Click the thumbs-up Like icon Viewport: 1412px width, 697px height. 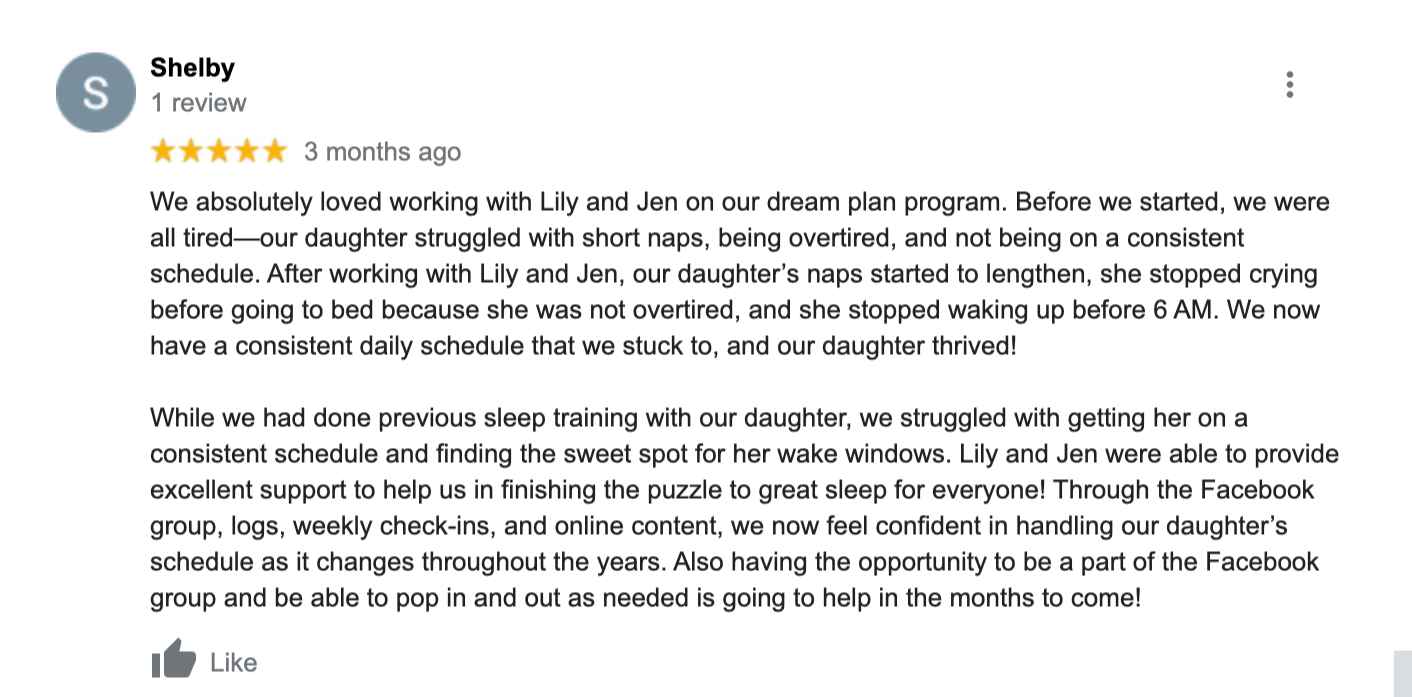(173, 660)
